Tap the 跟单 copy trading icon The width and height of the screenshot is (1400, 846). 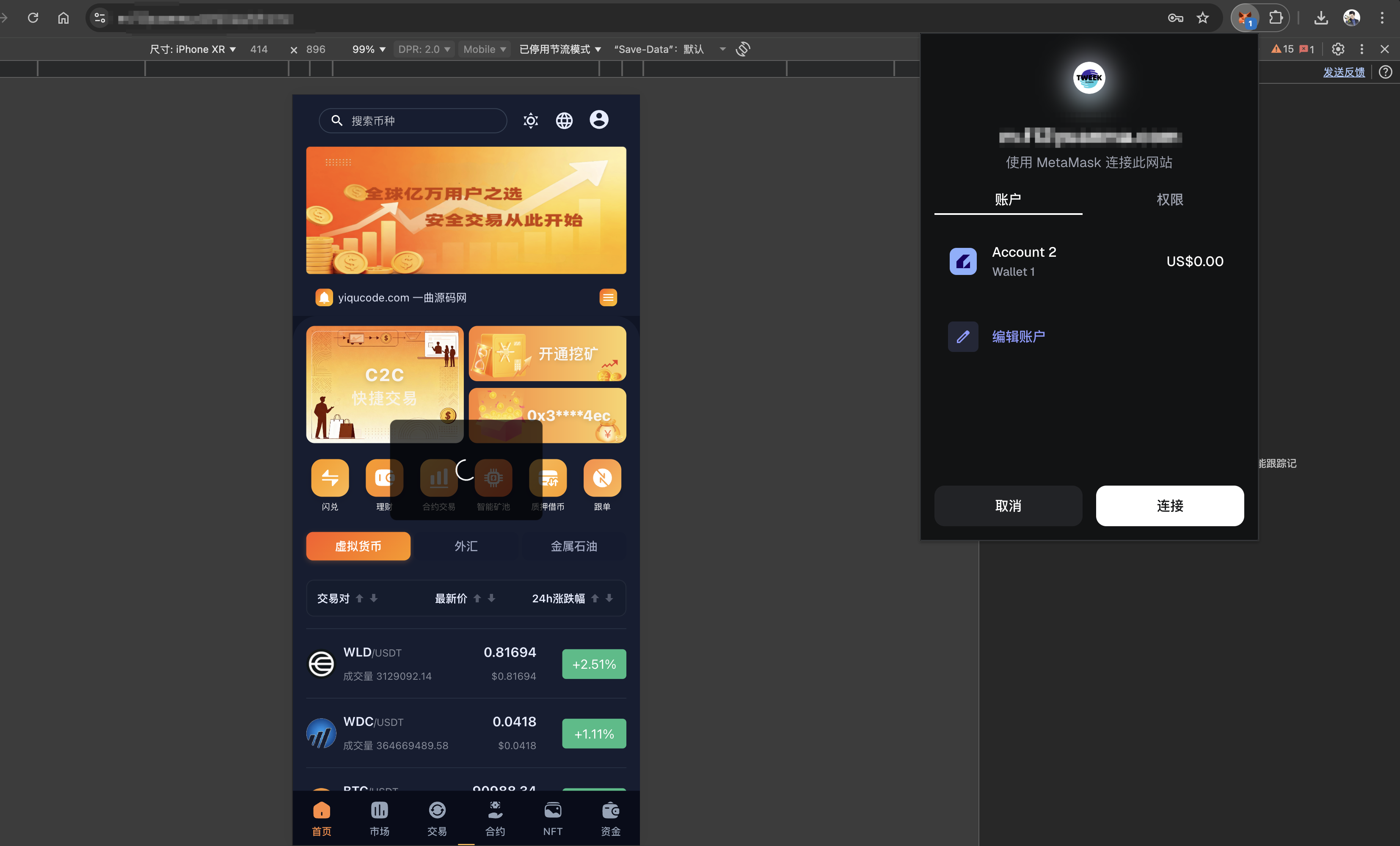[602, 478]
